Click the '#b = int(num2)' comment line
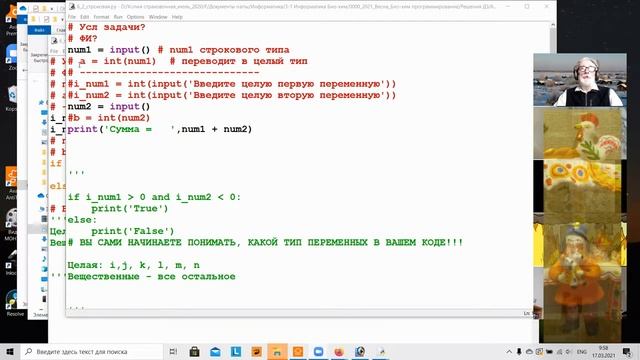Image resolution: width=640 pixels, height=360 pixels. coord(109,118)
